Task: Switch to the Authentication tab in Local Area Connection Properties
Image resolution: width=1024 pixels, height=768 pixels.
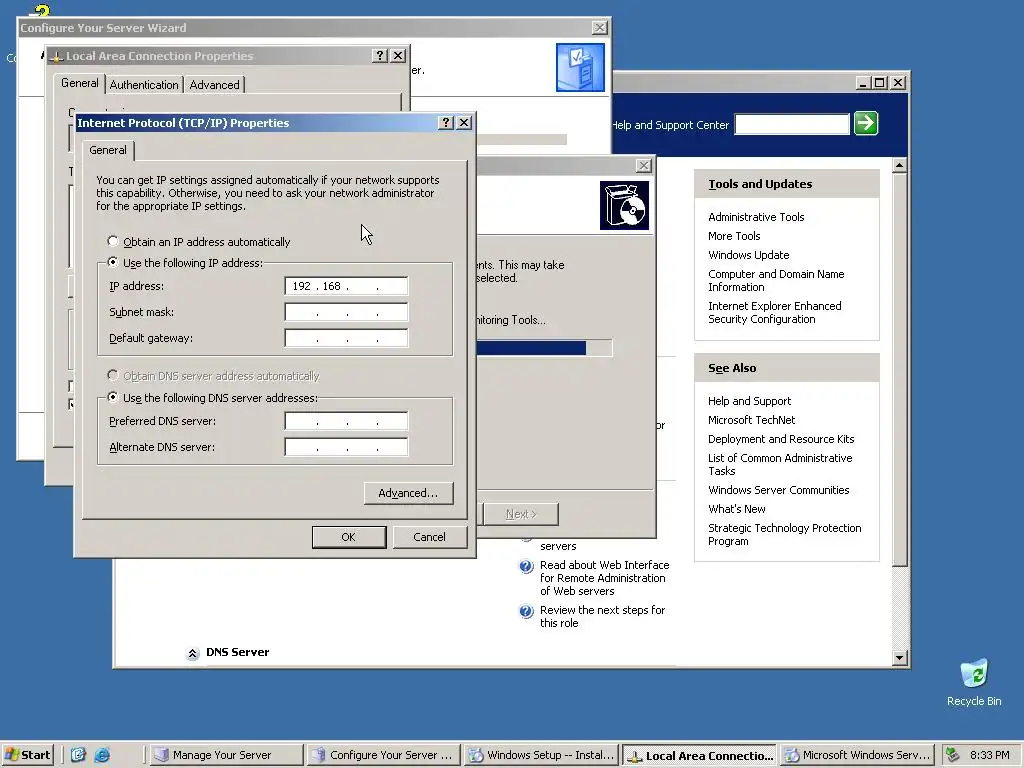Action: click(x=144, y=85)
